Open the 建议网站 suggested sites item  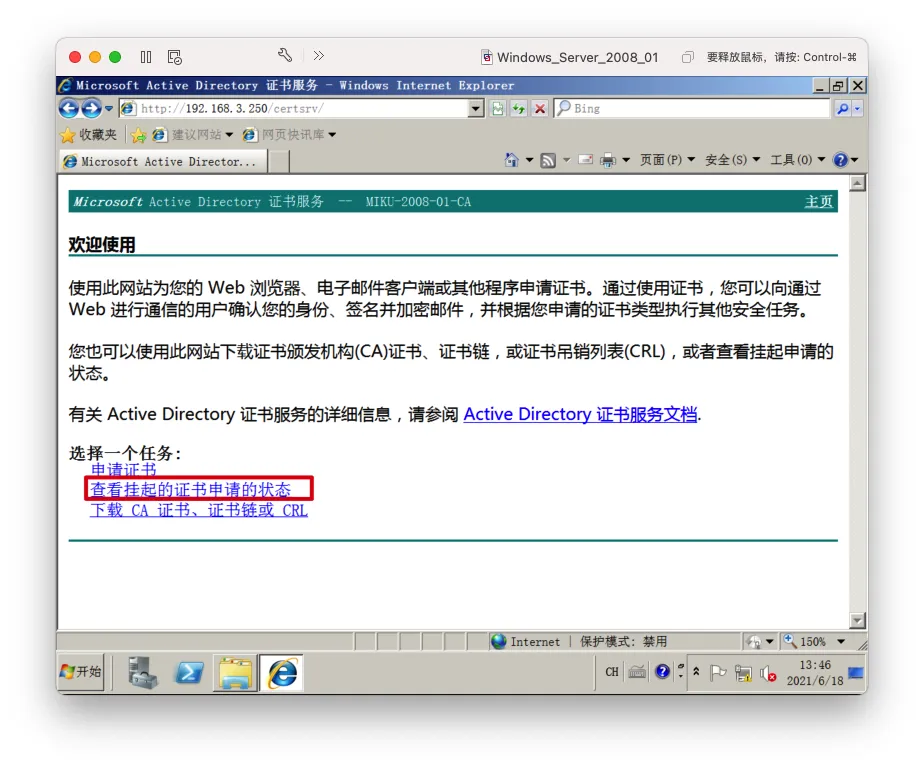(x=192, y=135)
